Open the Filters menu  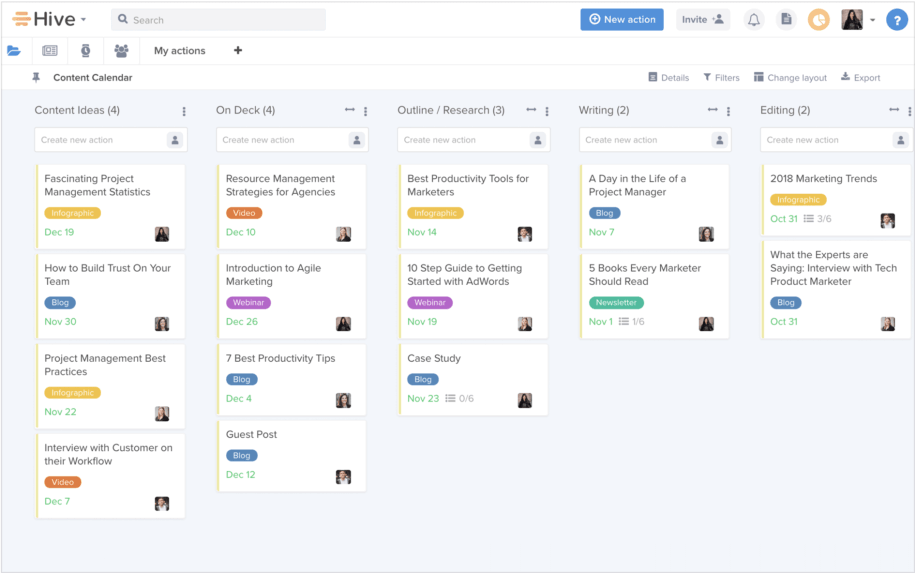[x=721, y=78]
